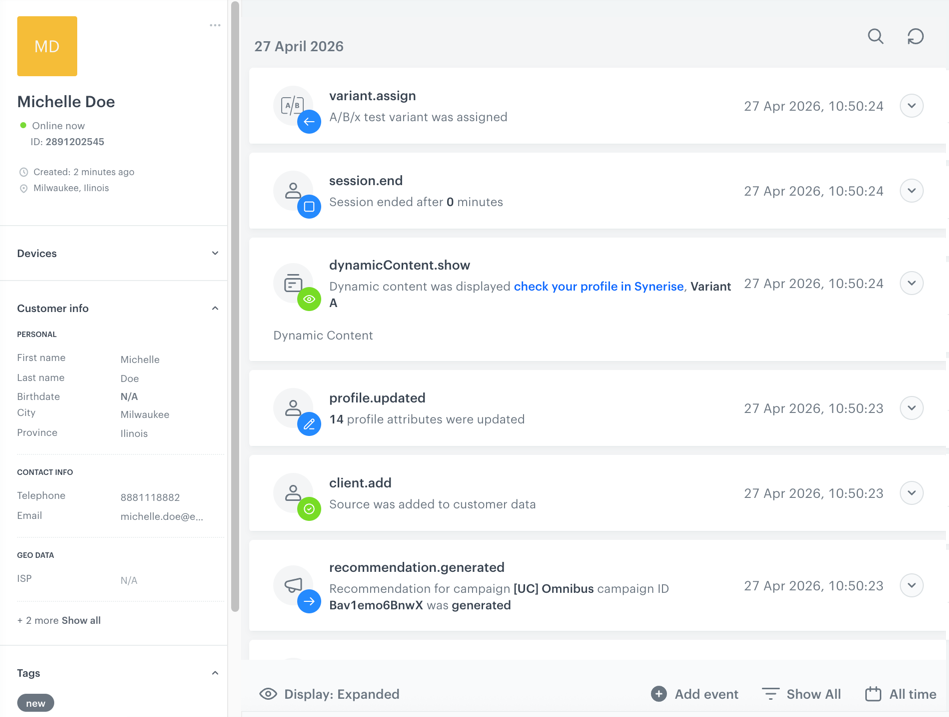Expand the Devices section
Image resolution: width=949 pixels, height=717 pixels.
point(215,254)
